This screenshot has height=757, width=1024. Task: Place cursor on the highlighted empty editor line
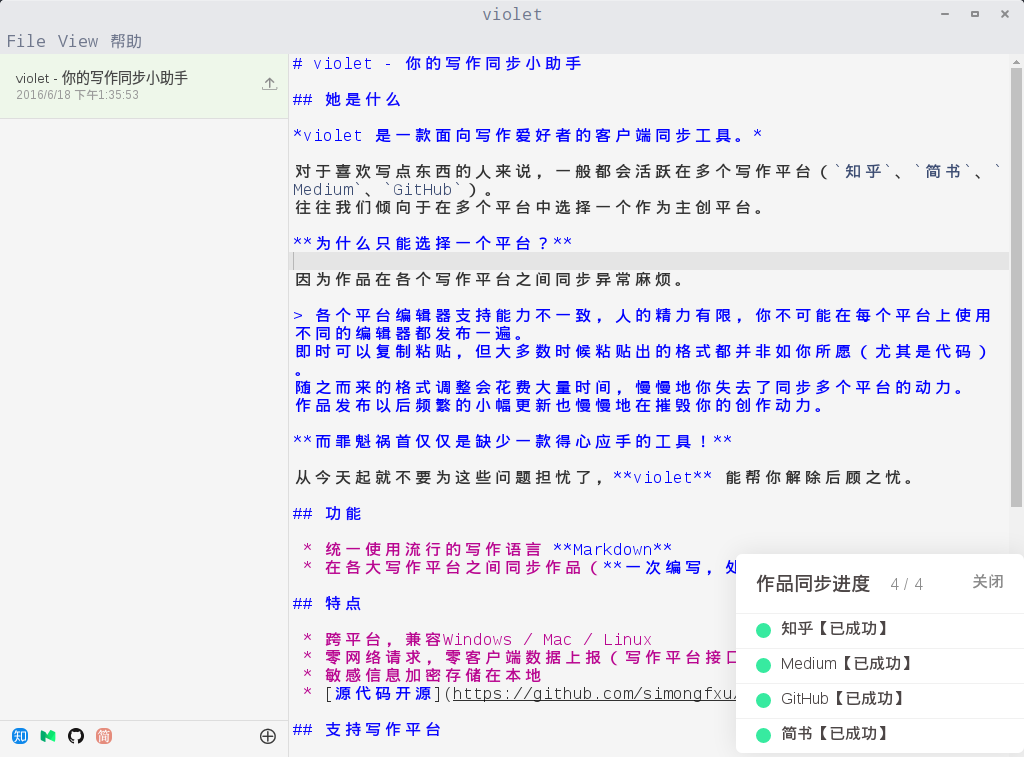click(x=649, y=261)
